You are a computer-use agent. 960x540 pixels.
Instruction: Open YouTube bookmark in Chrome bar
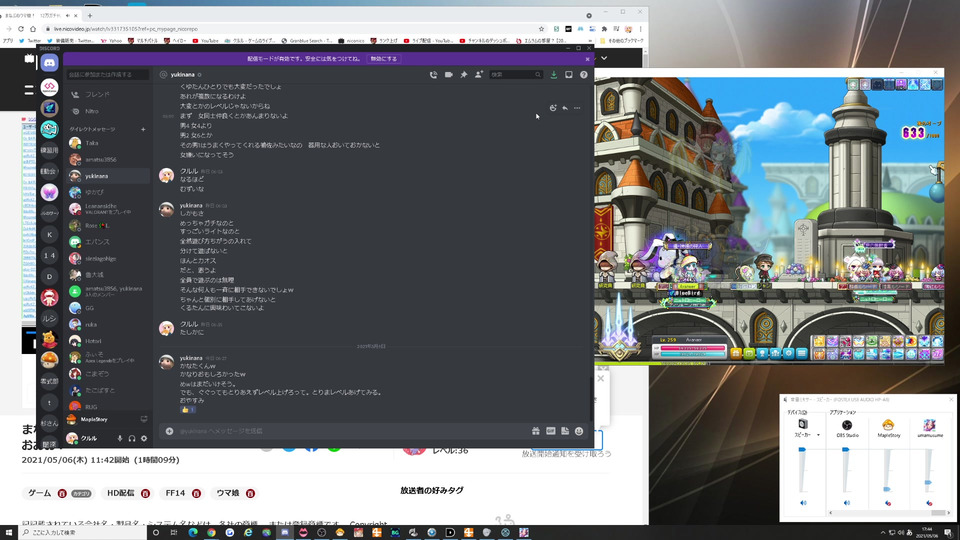206,41
